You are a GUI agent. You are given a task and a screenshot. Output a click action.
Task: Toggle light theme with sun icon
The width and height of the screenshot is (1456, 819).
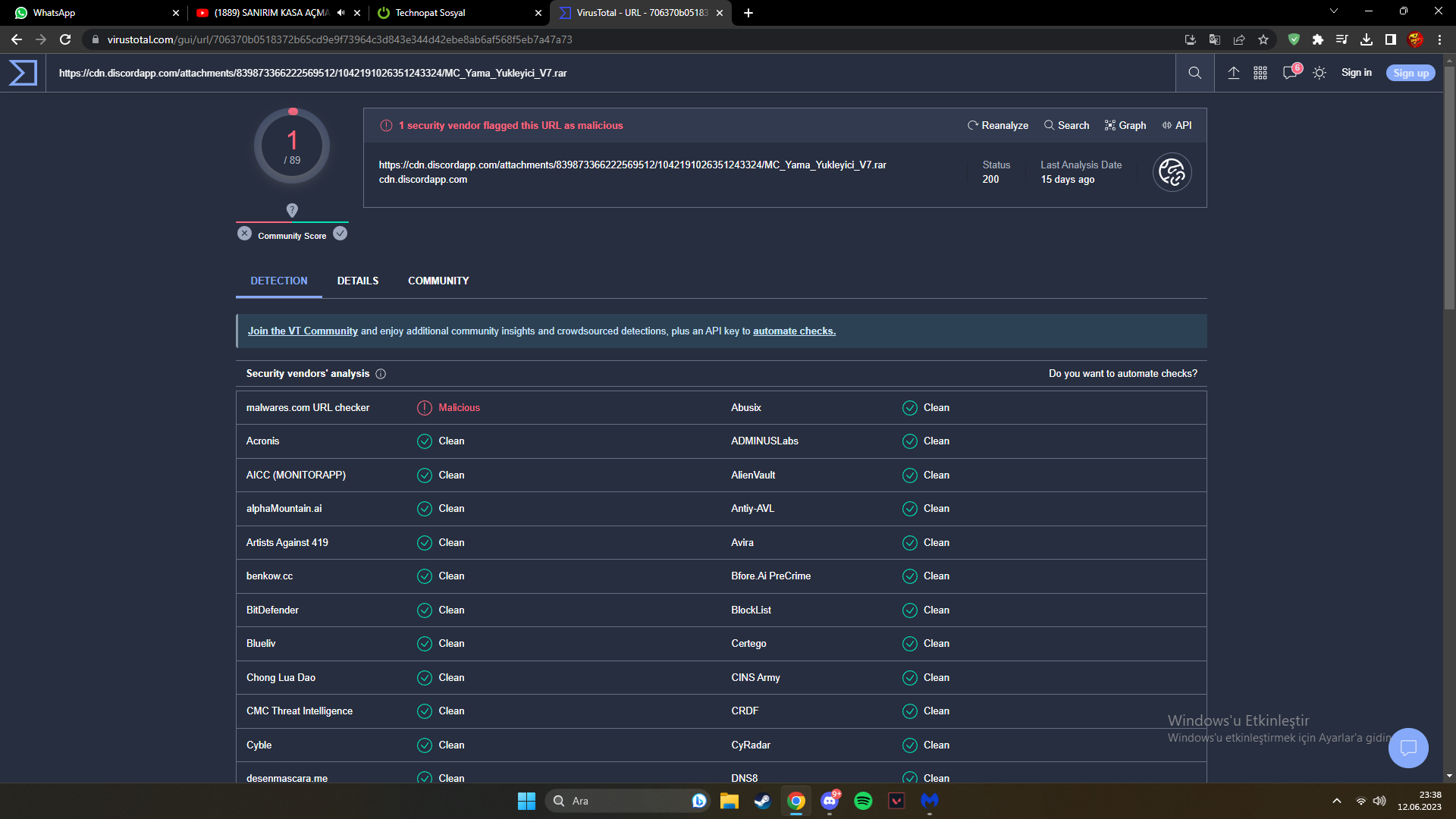coord(1319,73)
